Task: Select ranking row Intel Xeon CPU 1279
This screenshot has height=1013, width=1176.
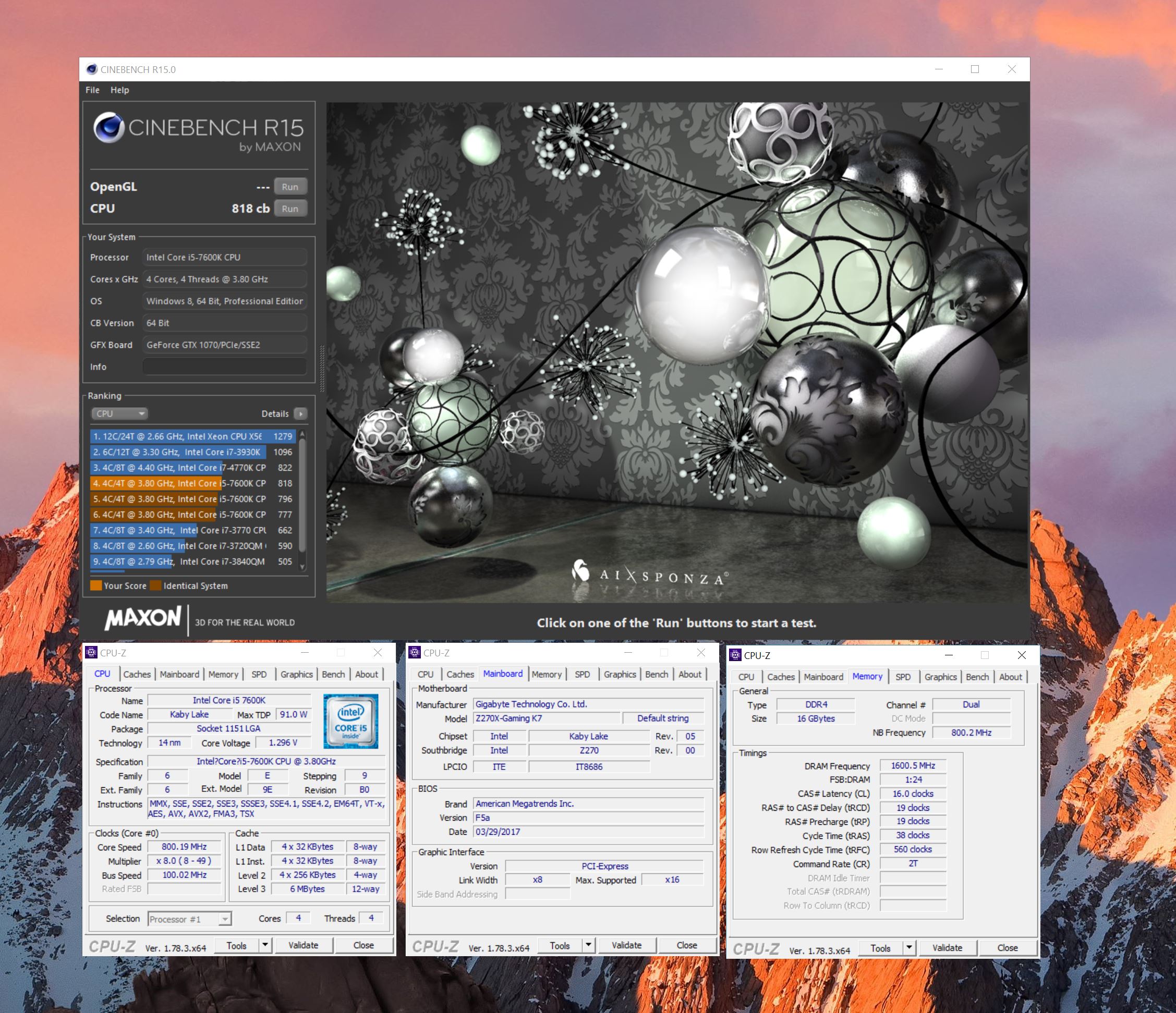Action: pyautogui.click(x=193, y=436)
